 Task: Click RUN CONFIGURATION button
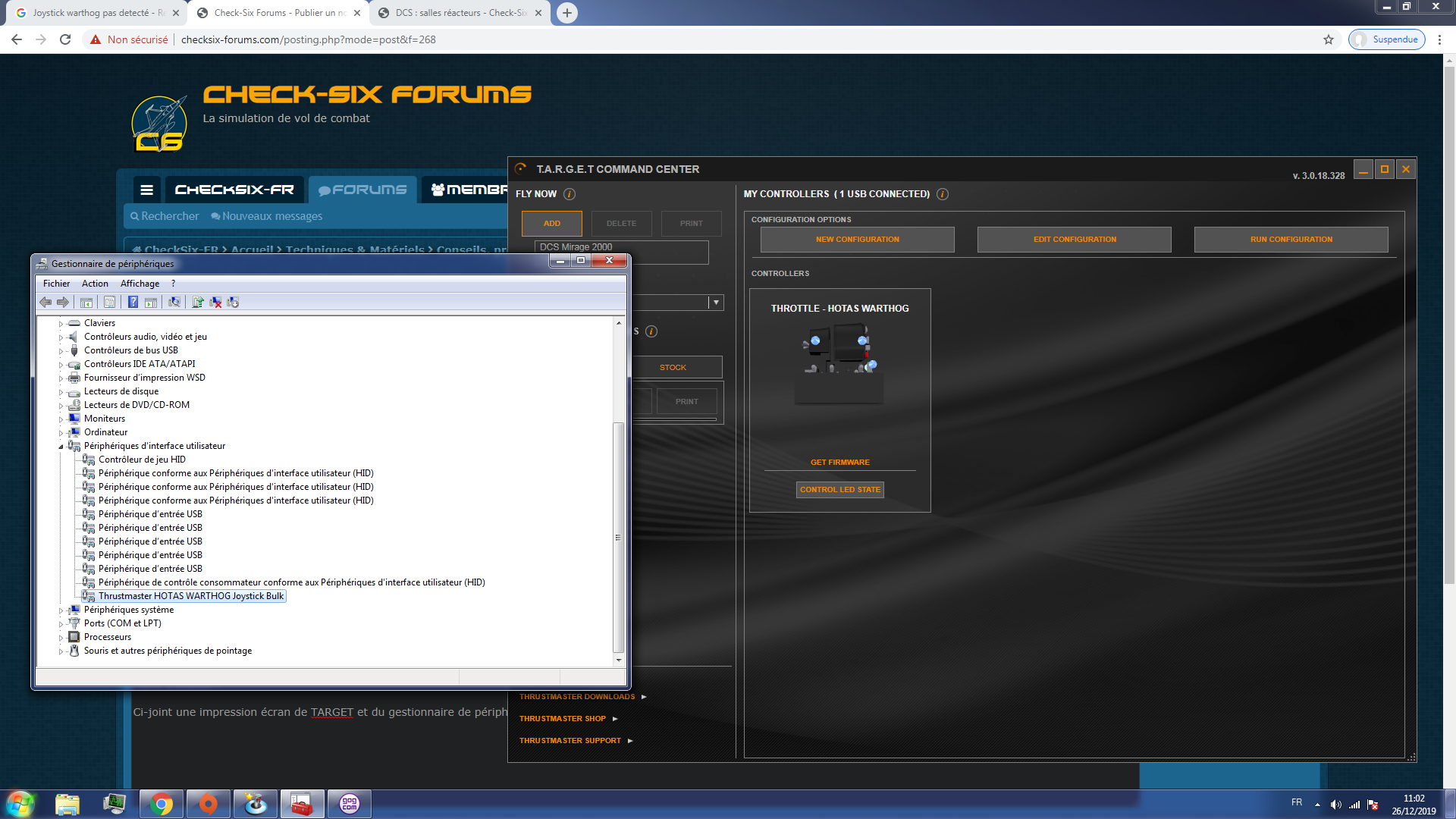point(1291,240)
